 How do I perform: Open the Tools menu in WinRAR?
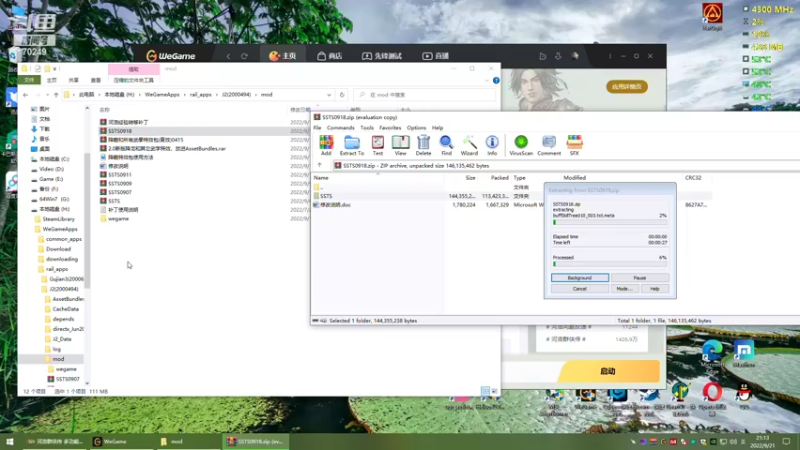pos(367,128)
